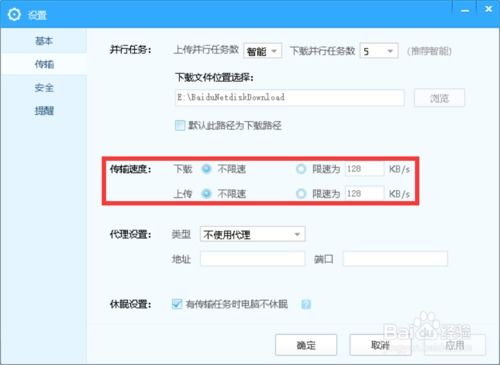Click the 应用 apply button
The image size is (500, 365).
(455, 345)
